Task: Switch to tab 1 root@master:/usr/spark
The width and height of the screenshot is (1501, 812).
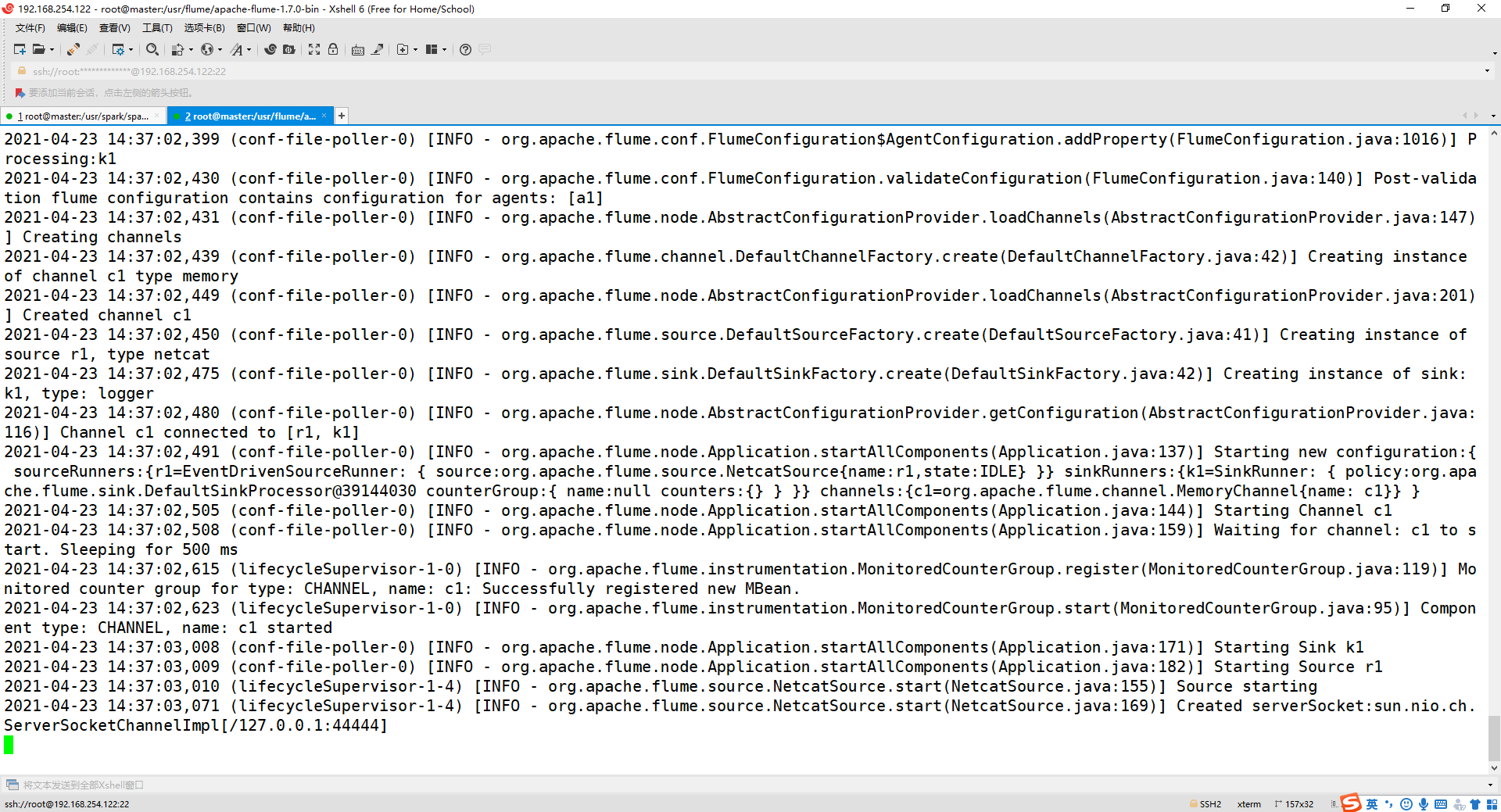Action: [82, 116]
